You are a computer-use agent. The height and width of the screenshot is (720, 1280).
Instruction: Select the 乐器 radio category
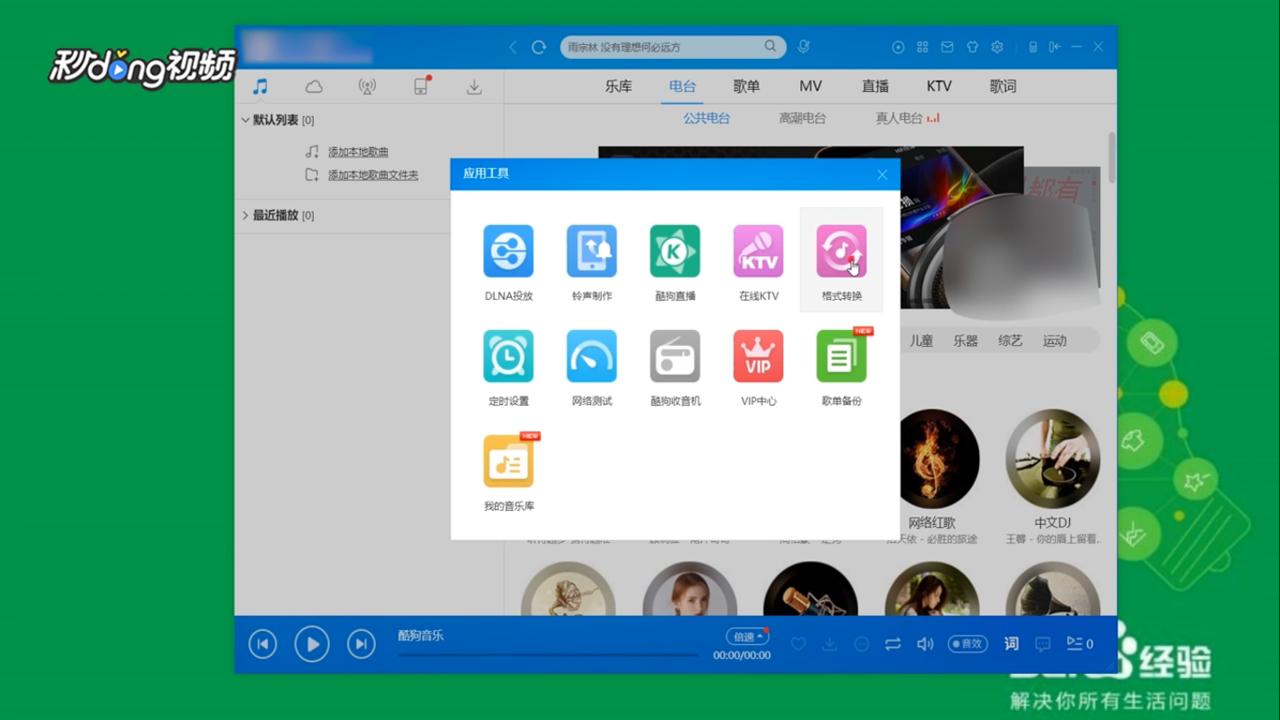(x=965, y=341)
